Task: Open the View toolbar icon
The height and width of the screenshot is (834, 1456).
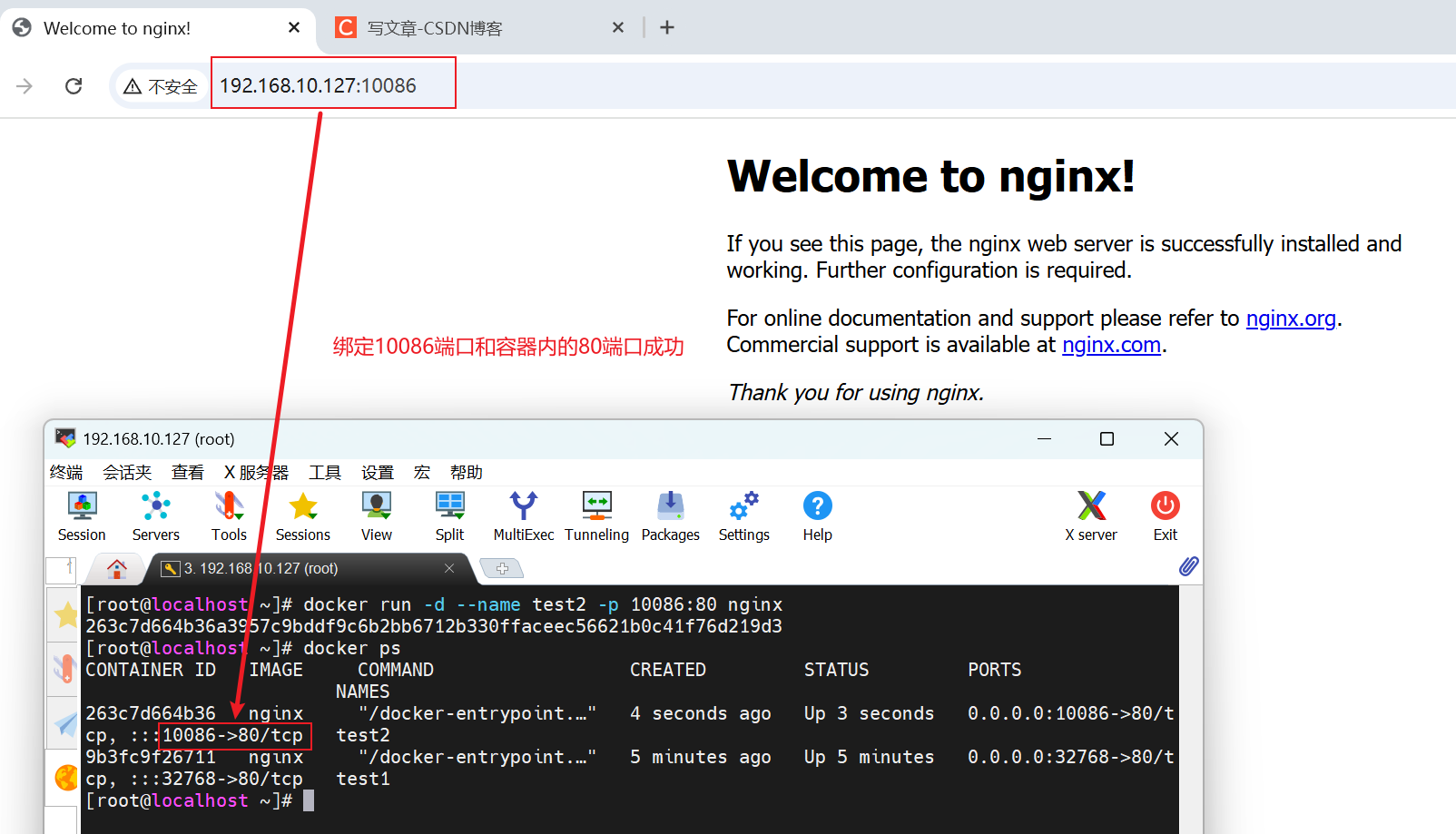Action: click(x=377, y=516)
